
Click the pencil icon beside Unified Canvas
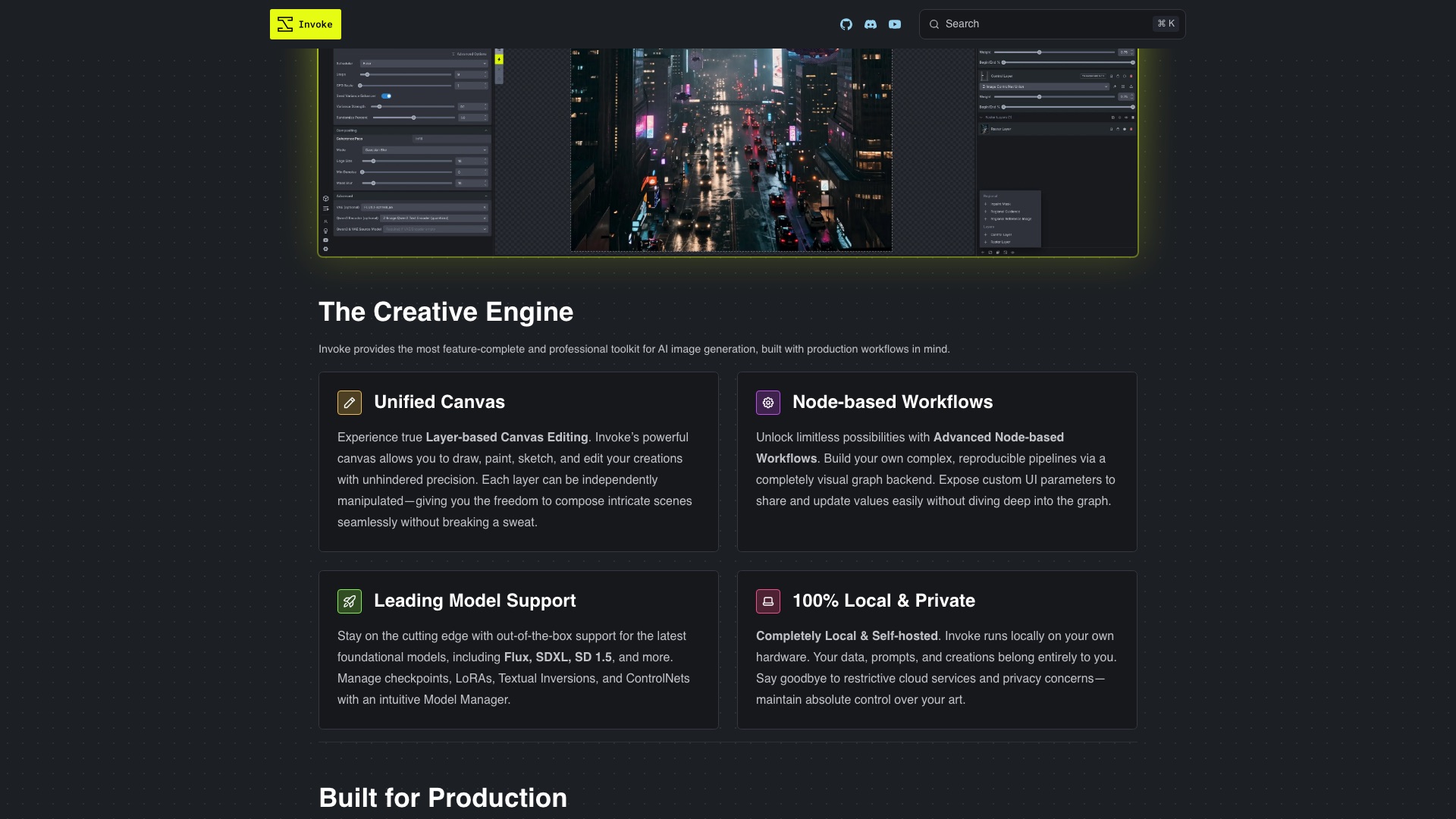pos(350,403)
